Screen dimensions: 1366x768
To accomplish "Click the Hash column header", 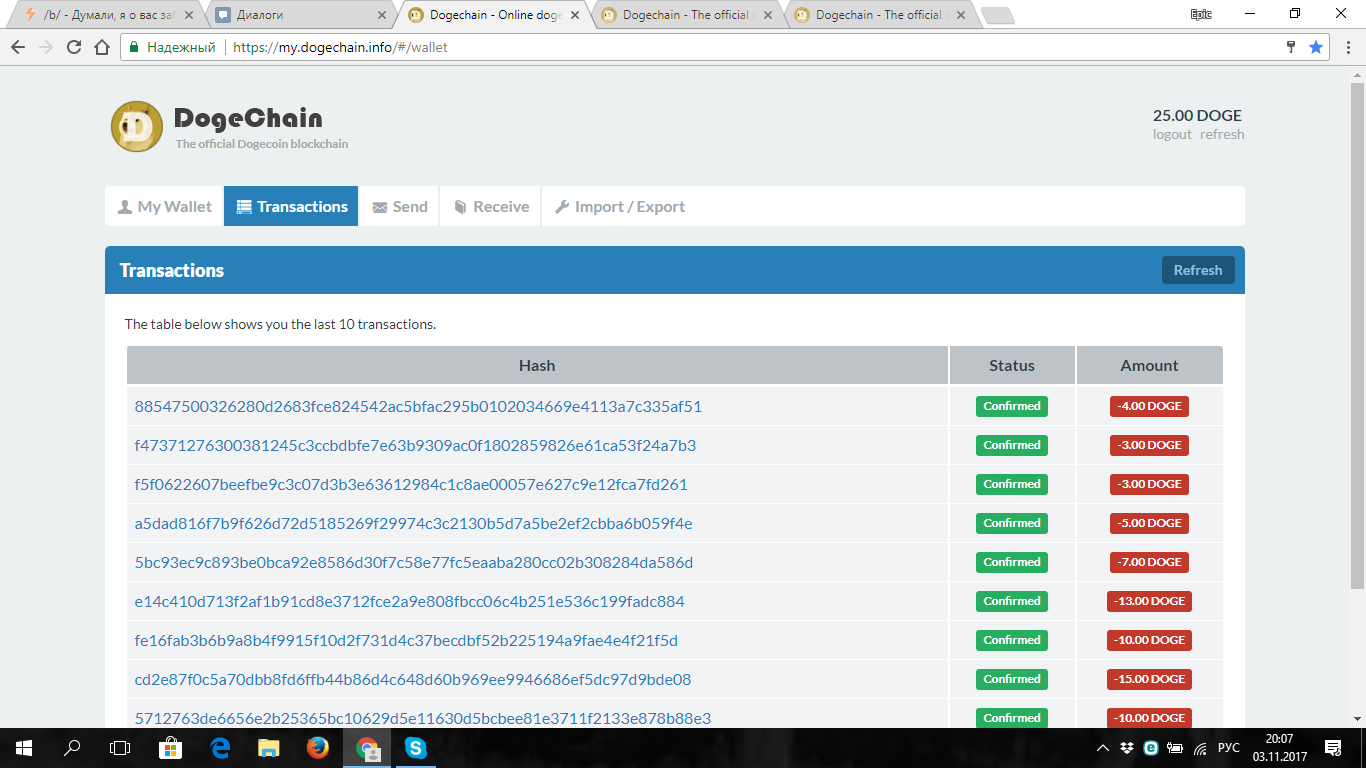I will [537, 366].
